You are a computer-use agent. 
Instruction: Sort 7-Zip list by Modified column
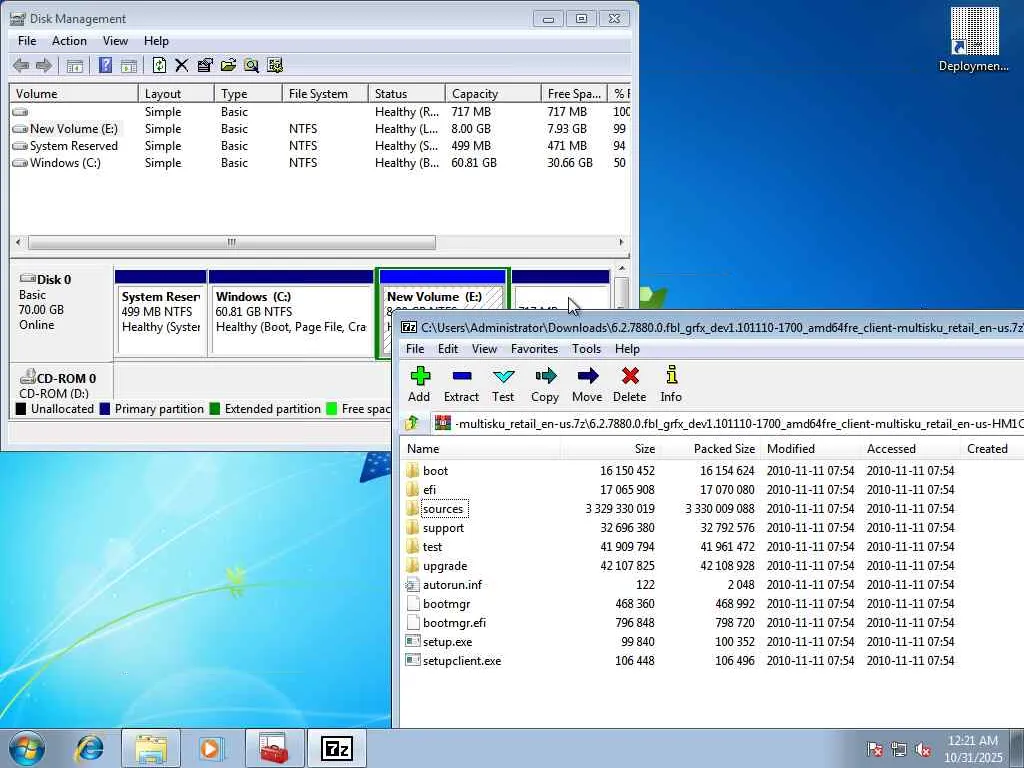point(810,449)
